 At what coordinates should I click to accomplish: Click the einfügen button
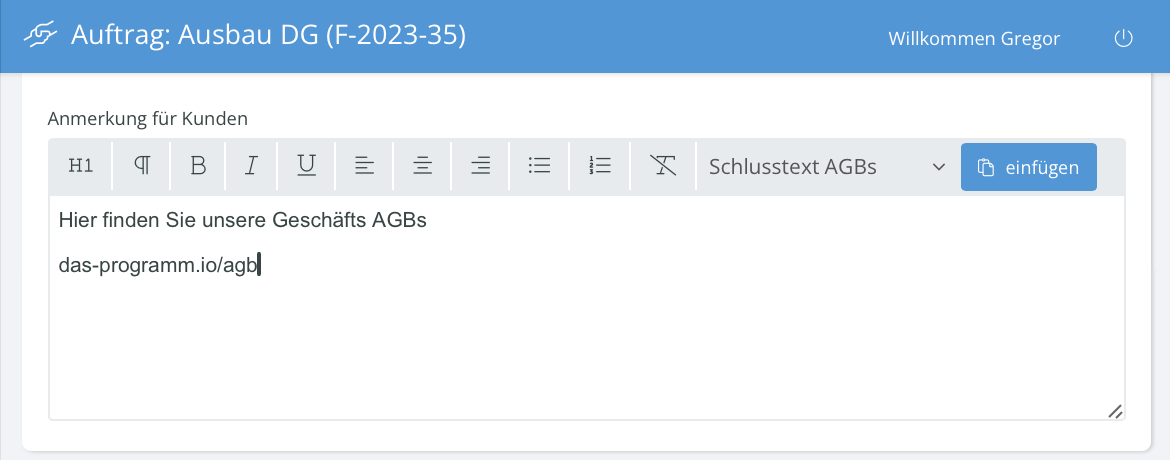point(1028,167)
